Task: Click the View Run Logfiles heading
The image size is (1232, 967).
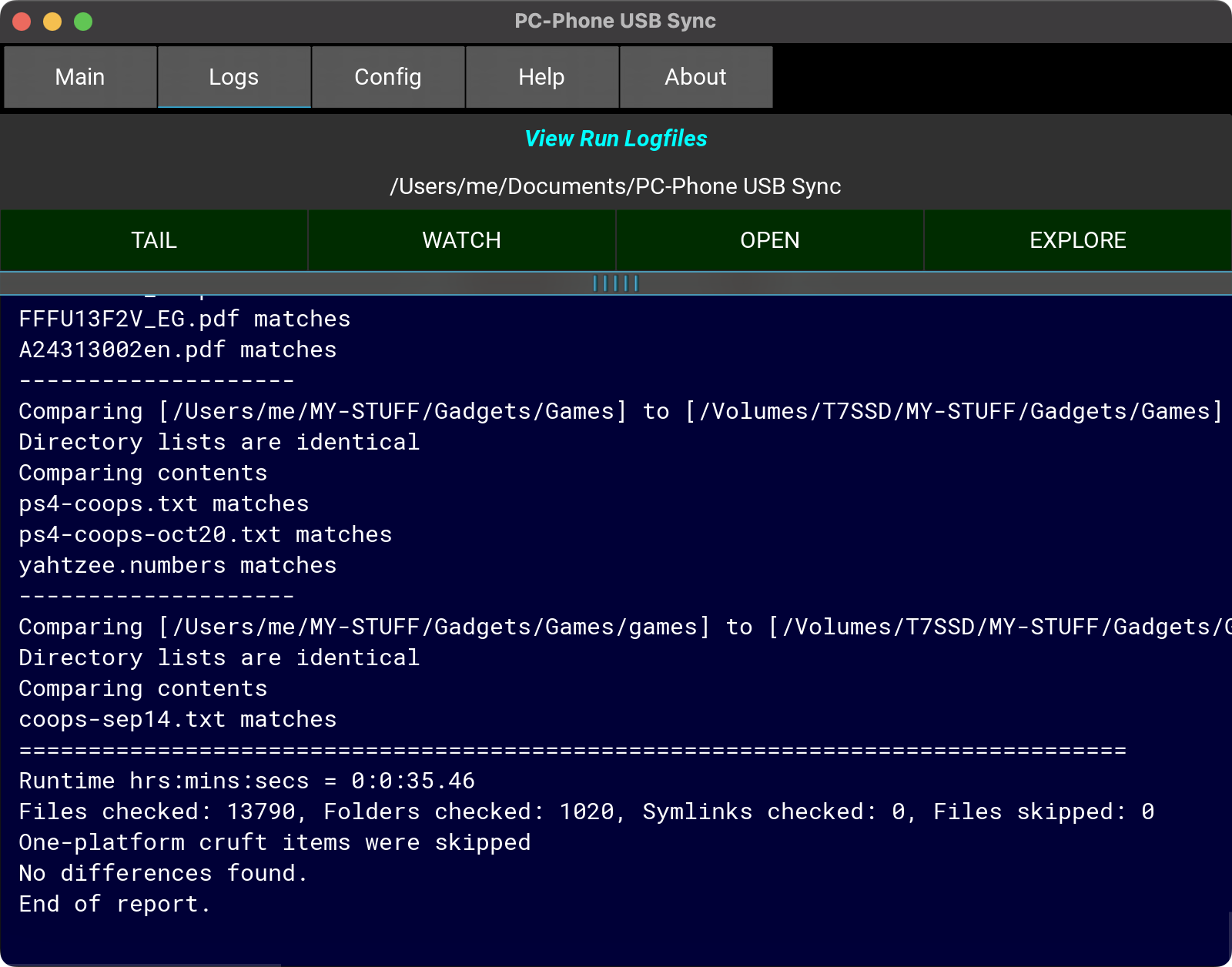Action: pyautogui.click(x=615, y=139)
